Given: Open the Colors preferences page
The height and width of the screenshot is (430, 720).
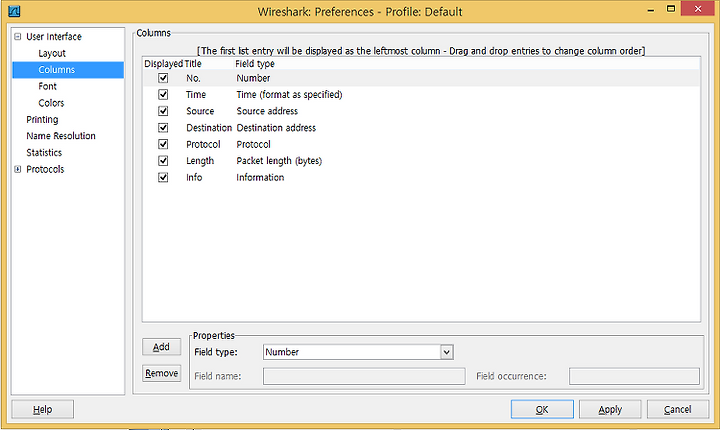Looking at the screenshot, I should pyautogui.click(x=51, y=103).
